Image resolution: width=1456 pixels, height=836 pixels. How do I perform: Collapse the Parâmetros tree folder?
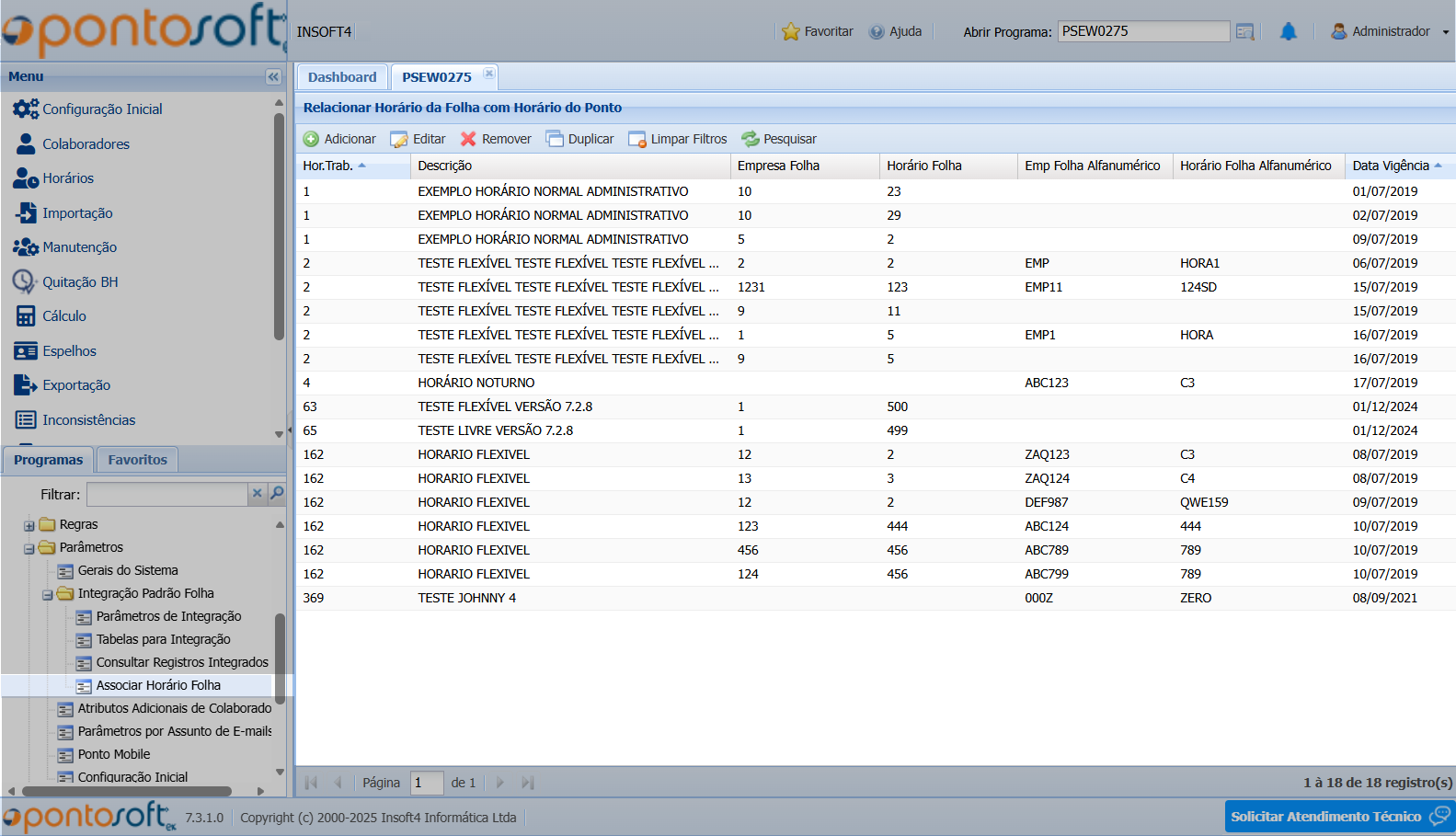tap(29, 548)
